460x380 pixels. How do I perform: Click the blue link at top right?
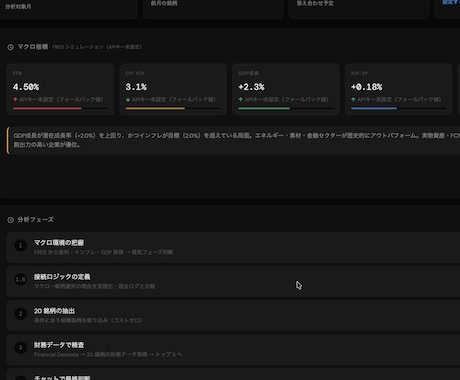pos(451,3)
